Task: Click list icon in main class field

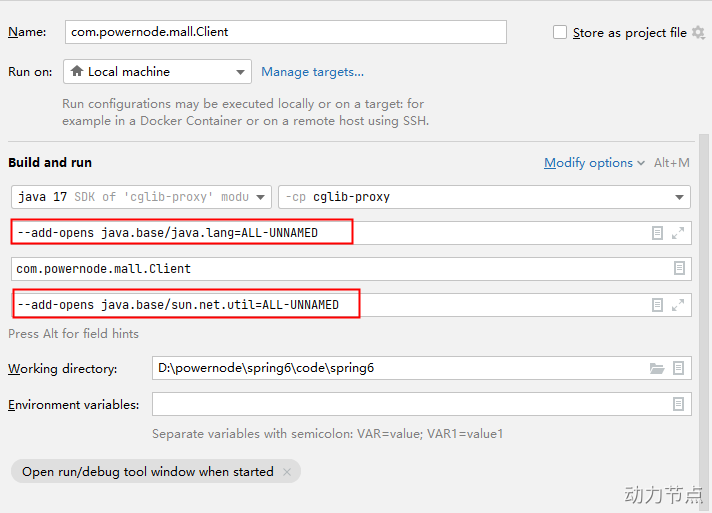Action: tap(679, 268)
